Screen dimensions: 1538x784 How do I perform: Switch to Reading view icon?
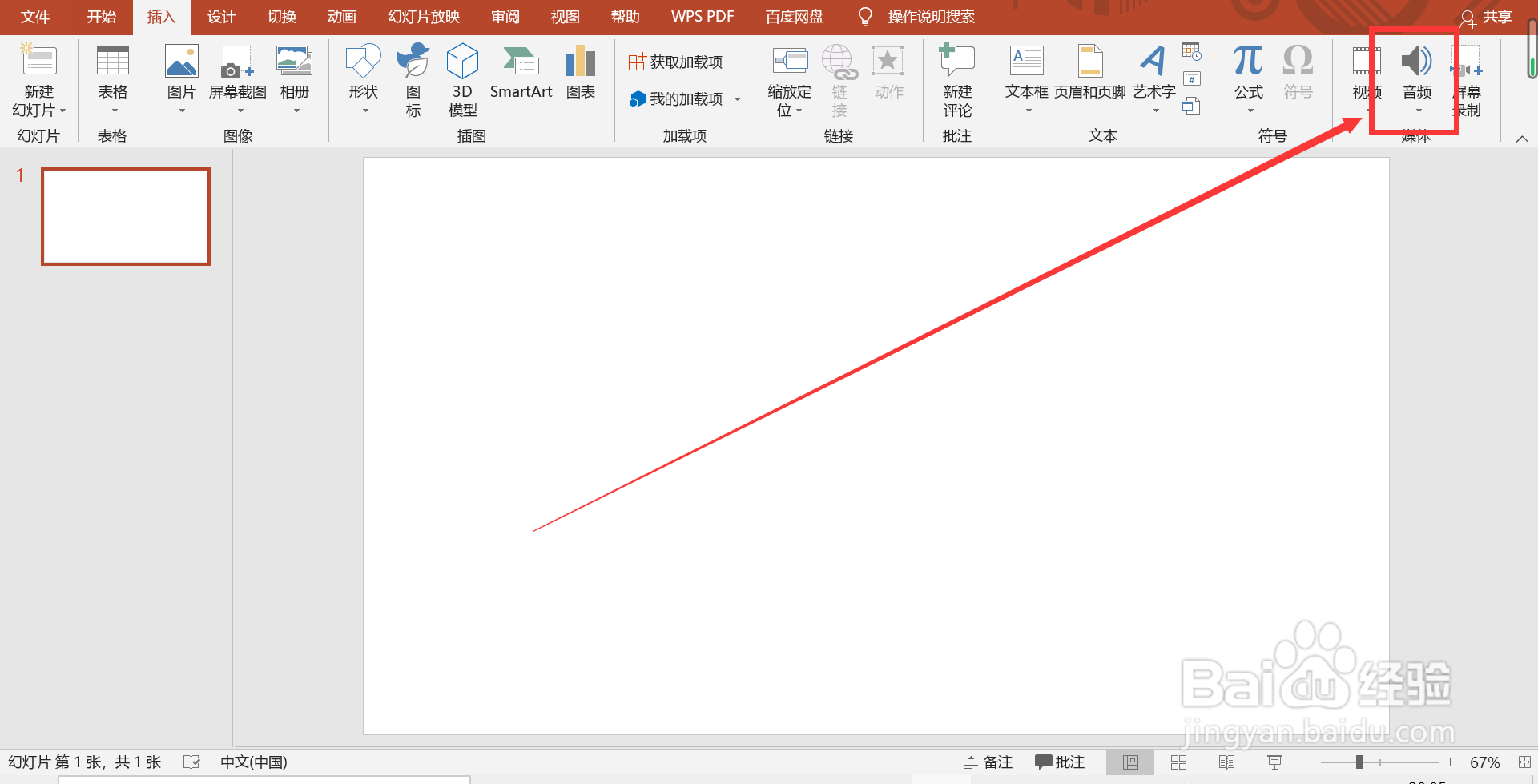(1226, 762)
